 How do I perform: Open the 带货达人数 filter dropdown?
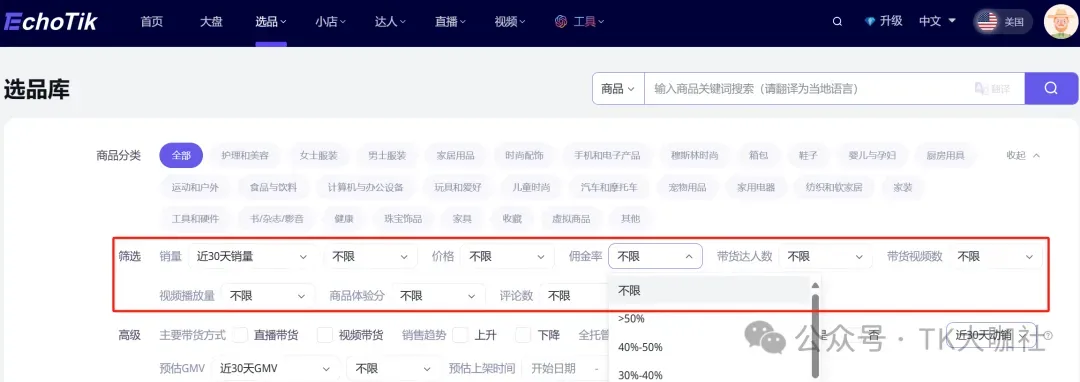(x=825, y=256)
